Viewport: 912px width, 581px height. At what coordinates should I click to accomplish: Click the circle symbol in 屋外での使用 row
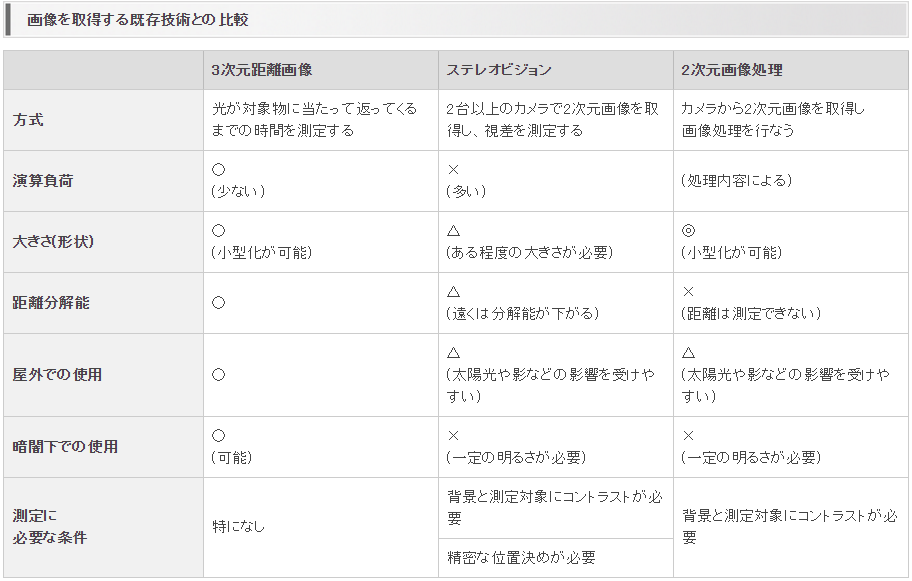coord(219,374)
